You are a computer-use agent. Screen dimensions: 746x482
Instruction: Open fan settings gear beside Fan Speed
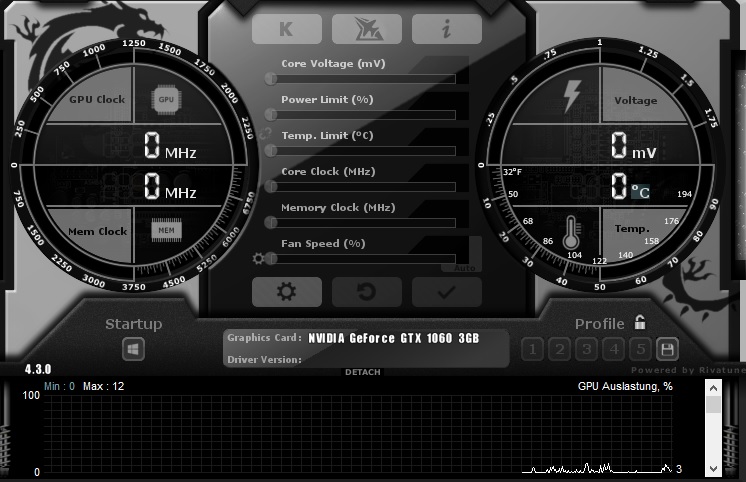258,259
